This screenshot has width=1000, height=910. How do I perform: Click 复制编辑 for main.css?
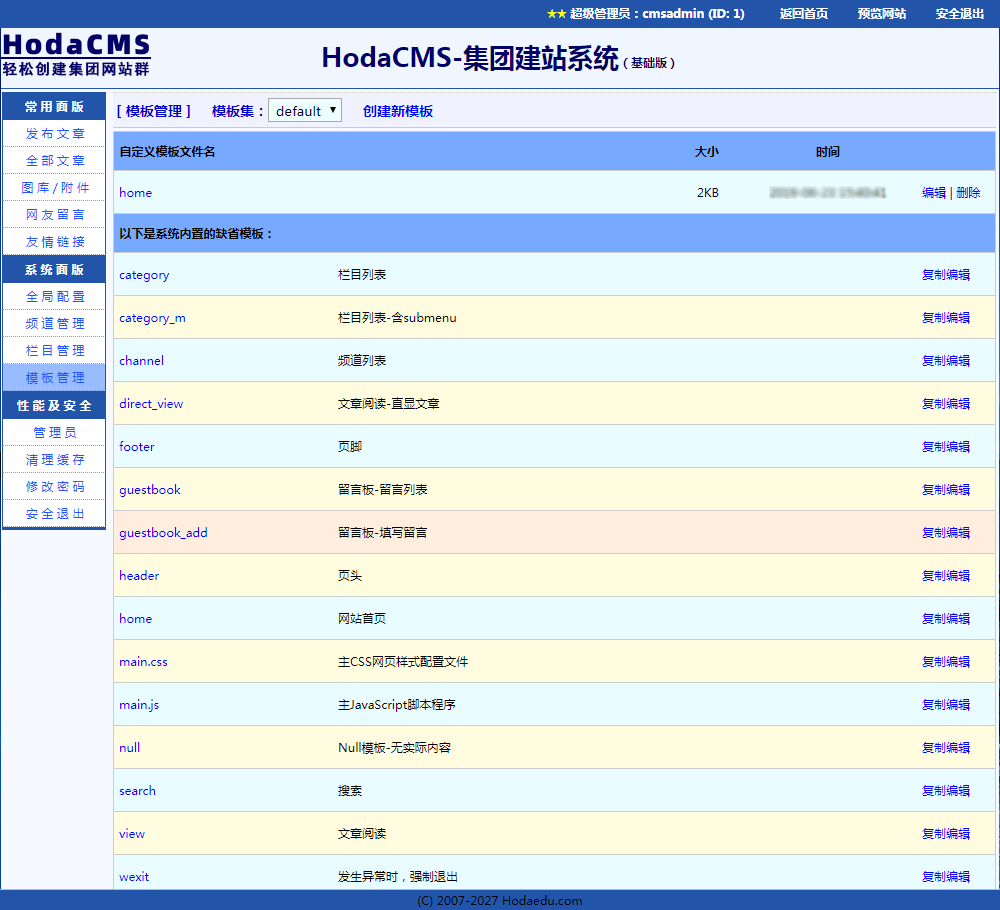[946, 661]
